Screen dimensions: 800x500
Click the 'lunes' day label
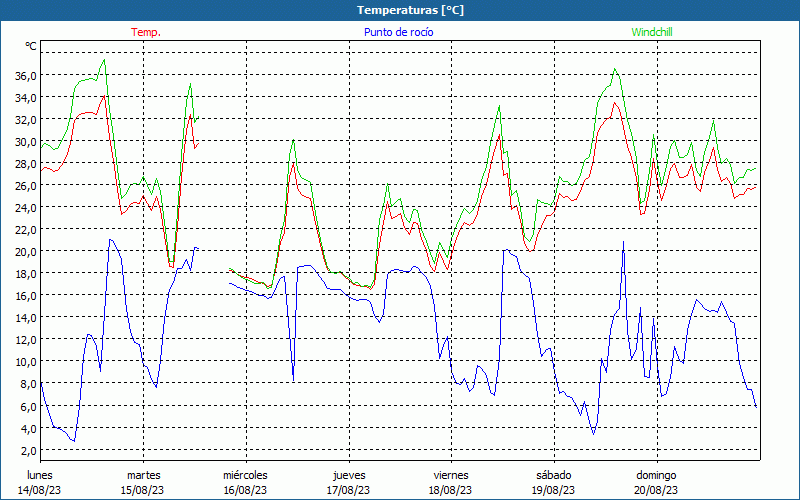click(x=40, y=475)
